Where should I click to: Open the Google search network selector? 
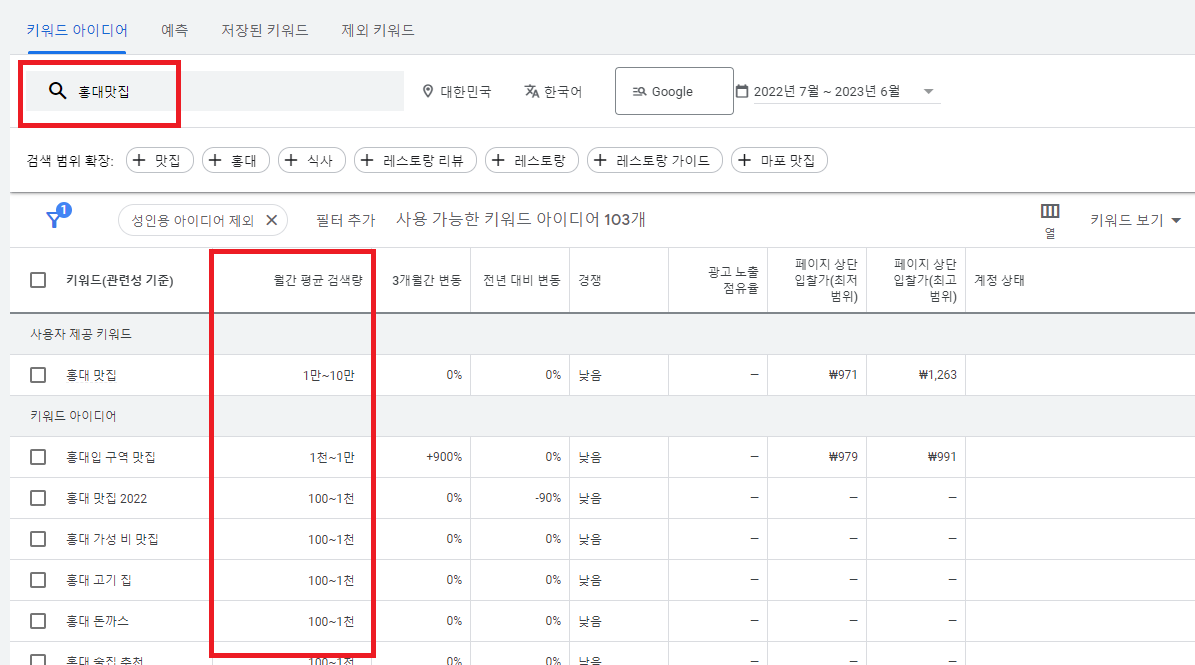673,91
